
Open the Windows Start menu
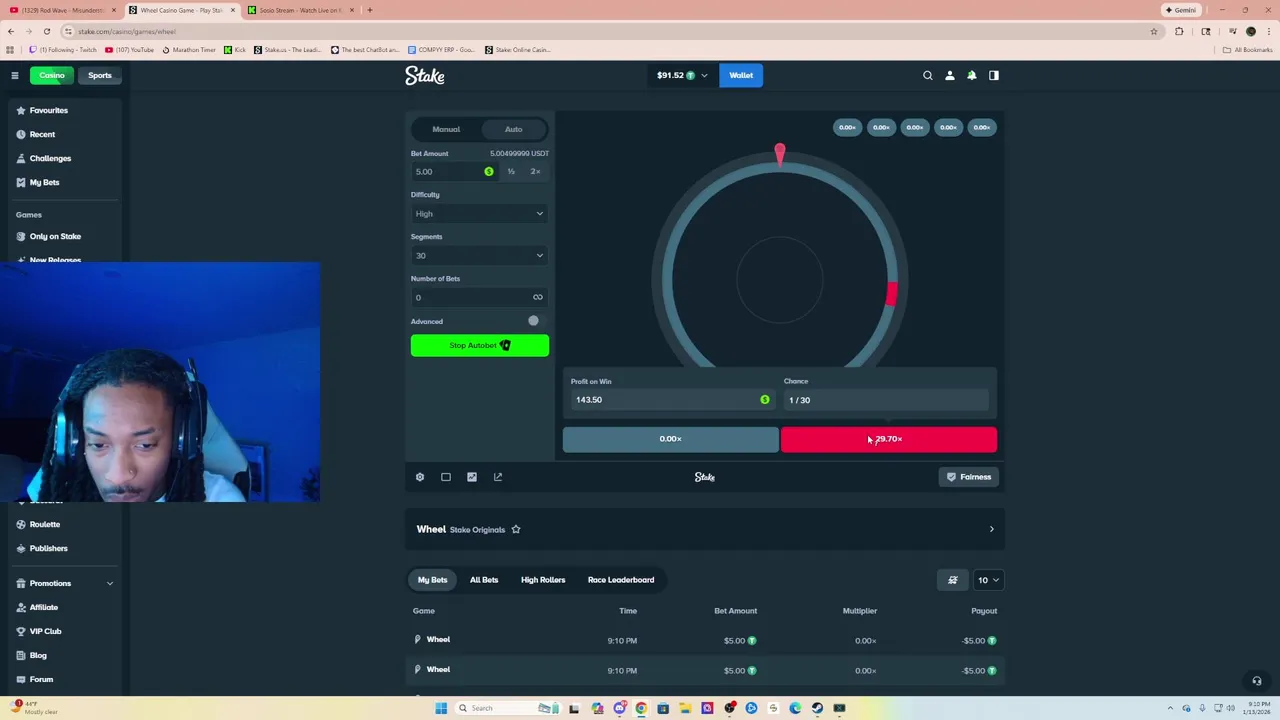coord(441,708)
